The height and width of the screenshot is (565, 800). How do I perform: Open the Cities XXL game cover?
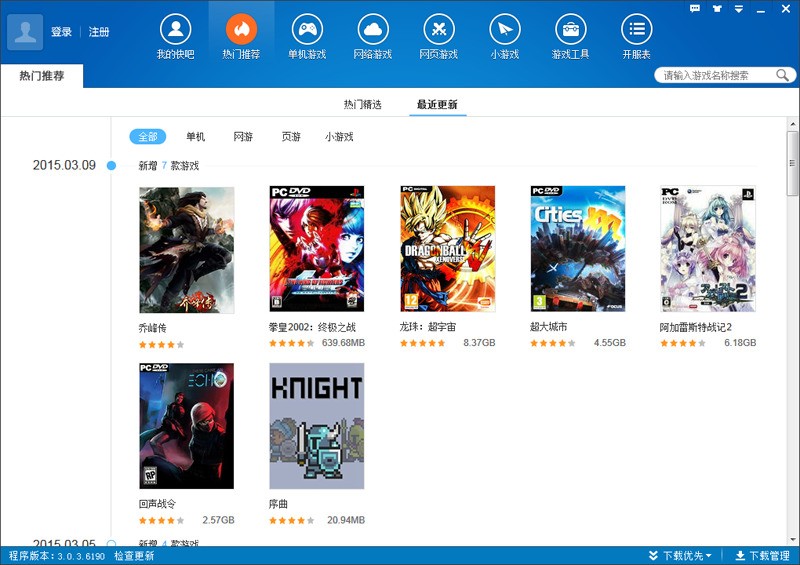click(x=578, y=249)
